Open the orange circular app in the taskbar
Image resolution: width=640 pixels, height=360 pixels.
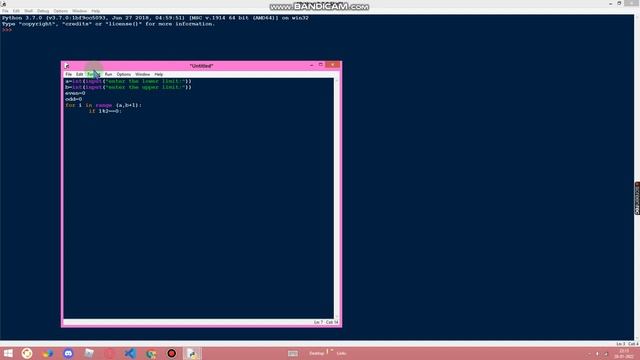[27, 353]
